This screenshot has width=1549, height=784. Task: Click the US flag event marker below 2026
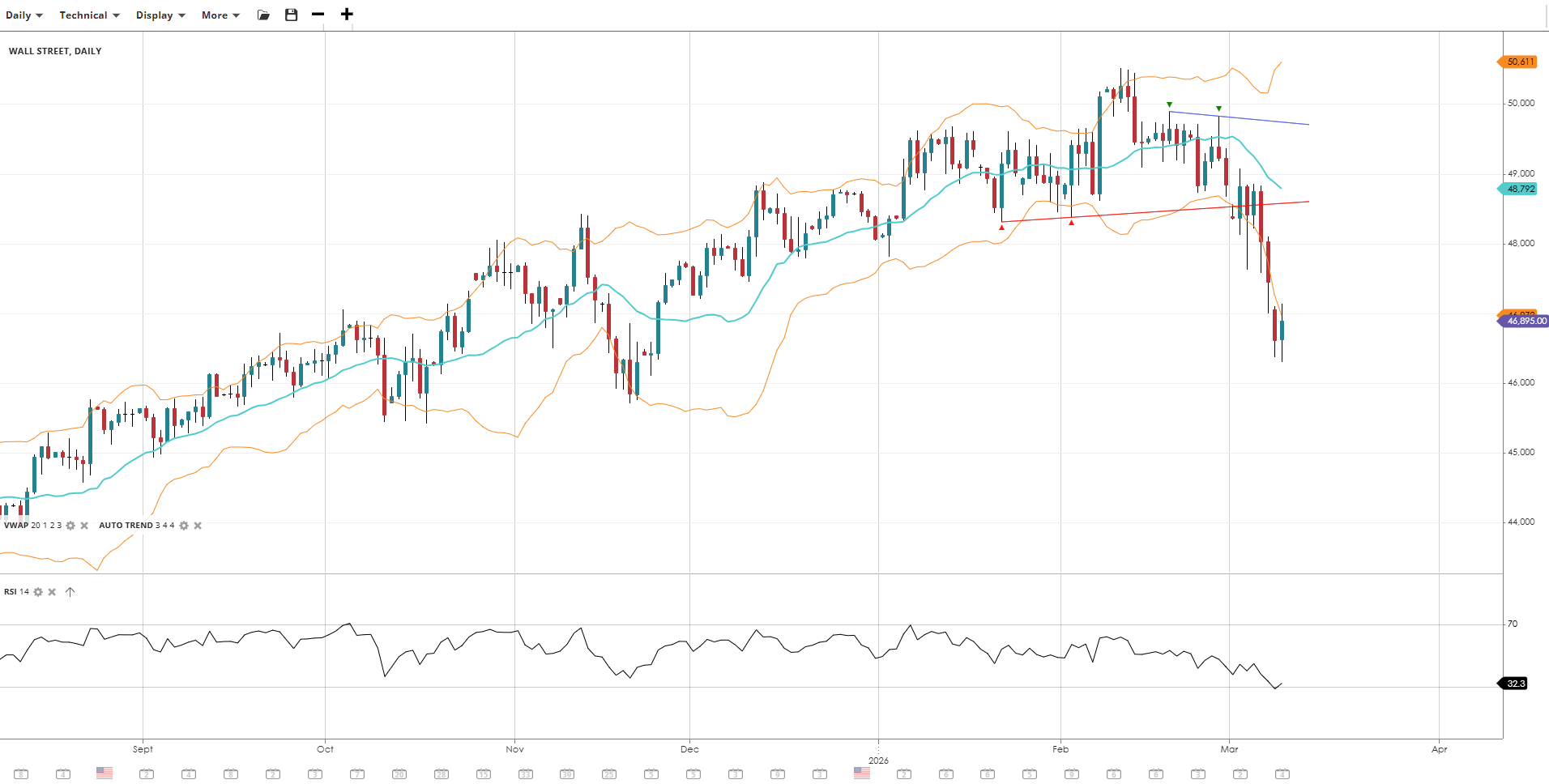click(x=862, y=773)
